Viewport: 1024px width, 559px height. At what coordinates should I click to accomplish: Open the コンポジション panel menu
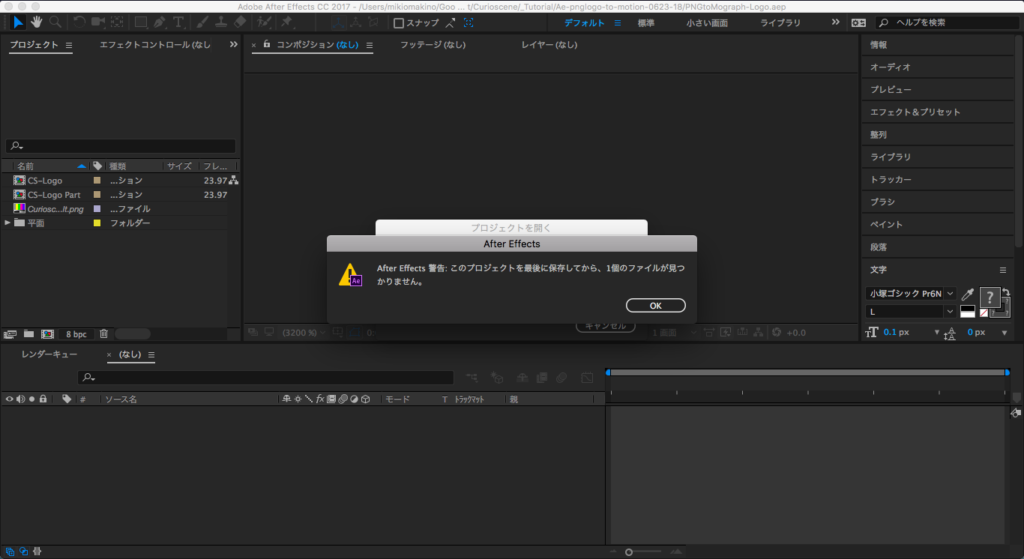(369, 45)
